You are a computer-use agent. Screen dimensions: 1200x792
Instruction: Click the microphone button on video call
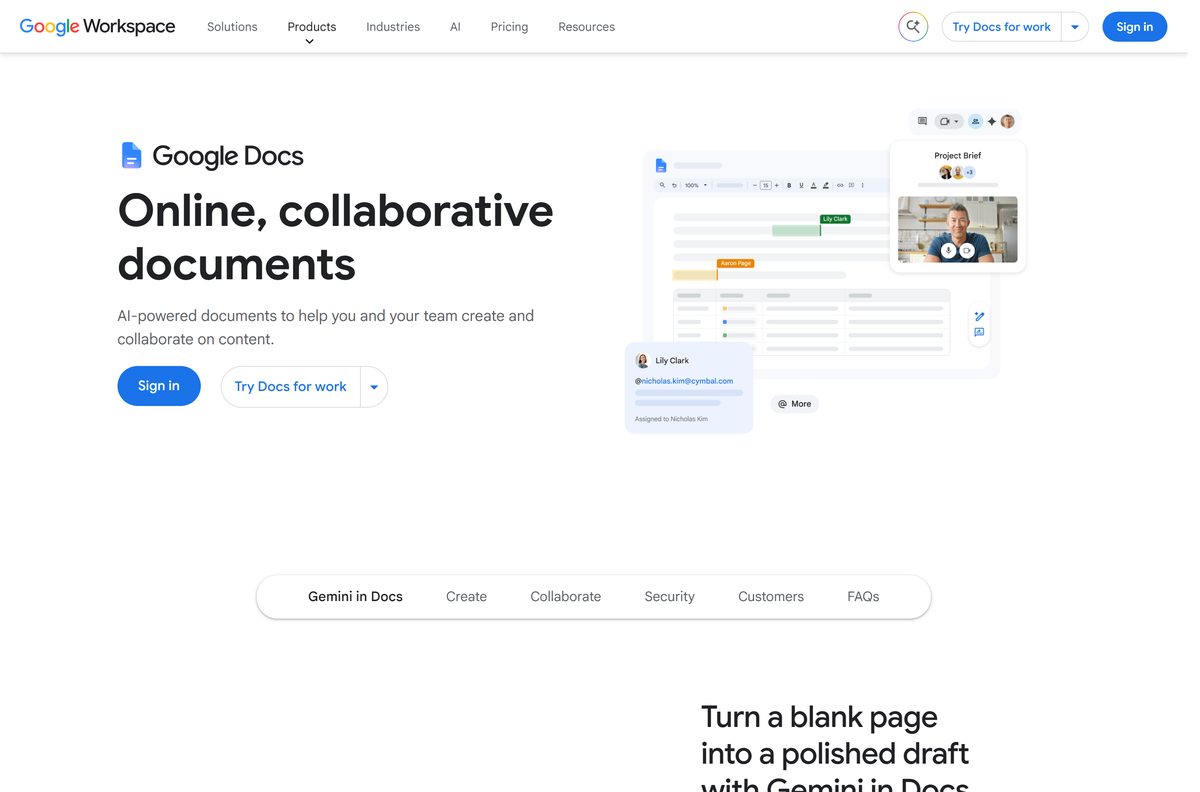click(948, 251)
